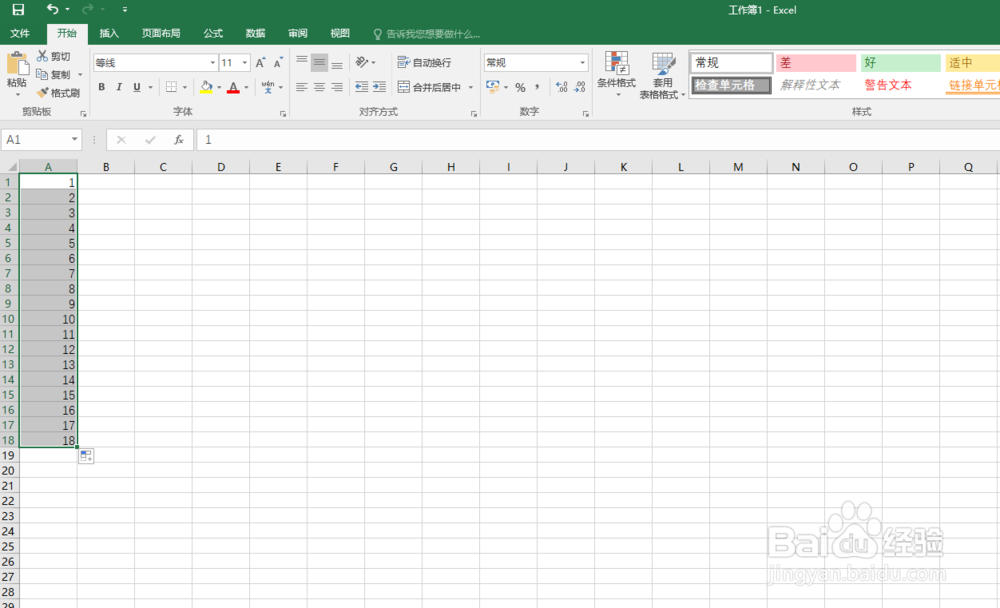The image size is (1000, 608).
Task: Click inside the formula bar
Action: [x=400, y=140]
